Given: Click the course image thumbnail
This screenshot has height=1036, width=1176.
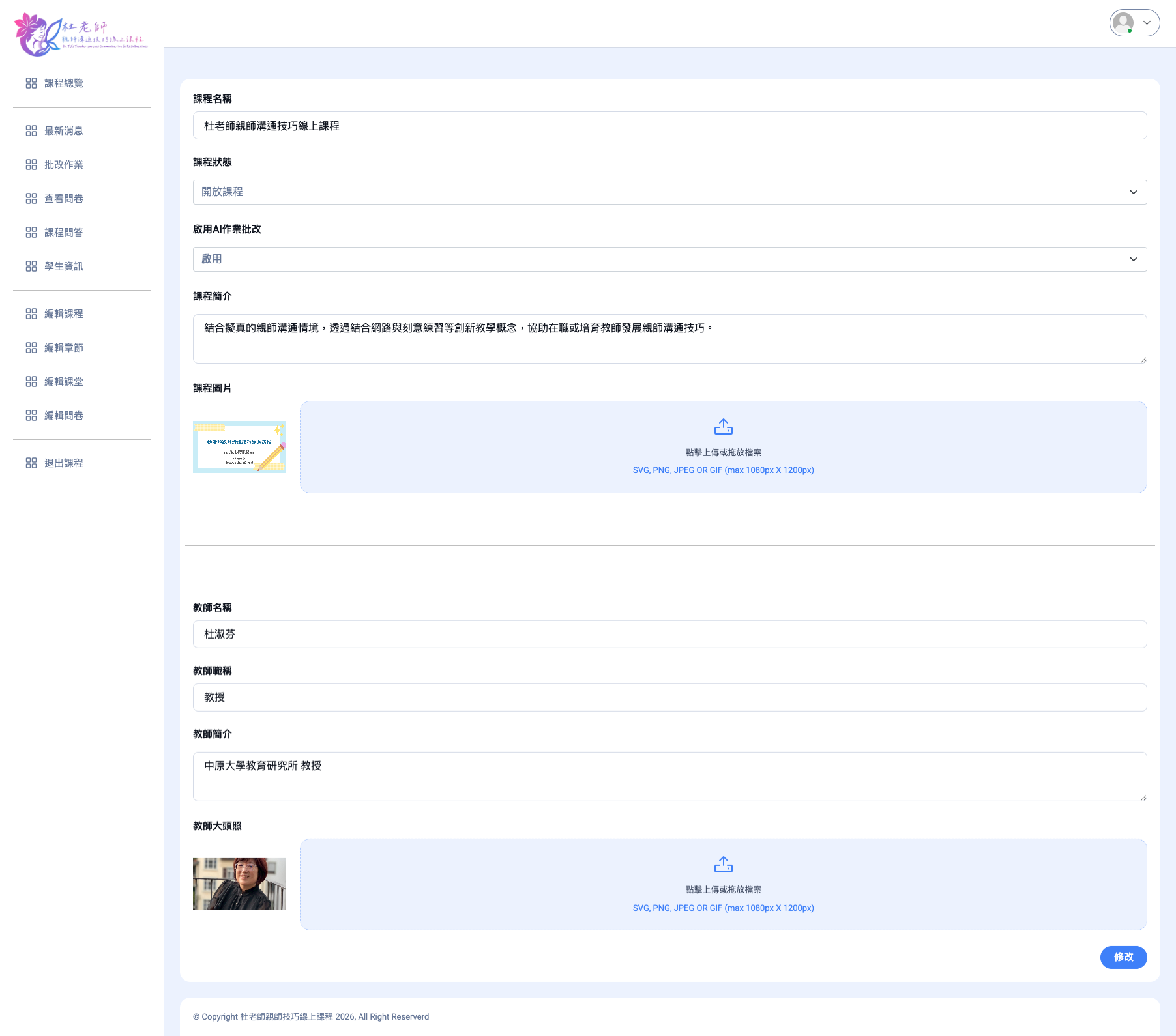Looking at the screenshot, I should tap(239, 447).
